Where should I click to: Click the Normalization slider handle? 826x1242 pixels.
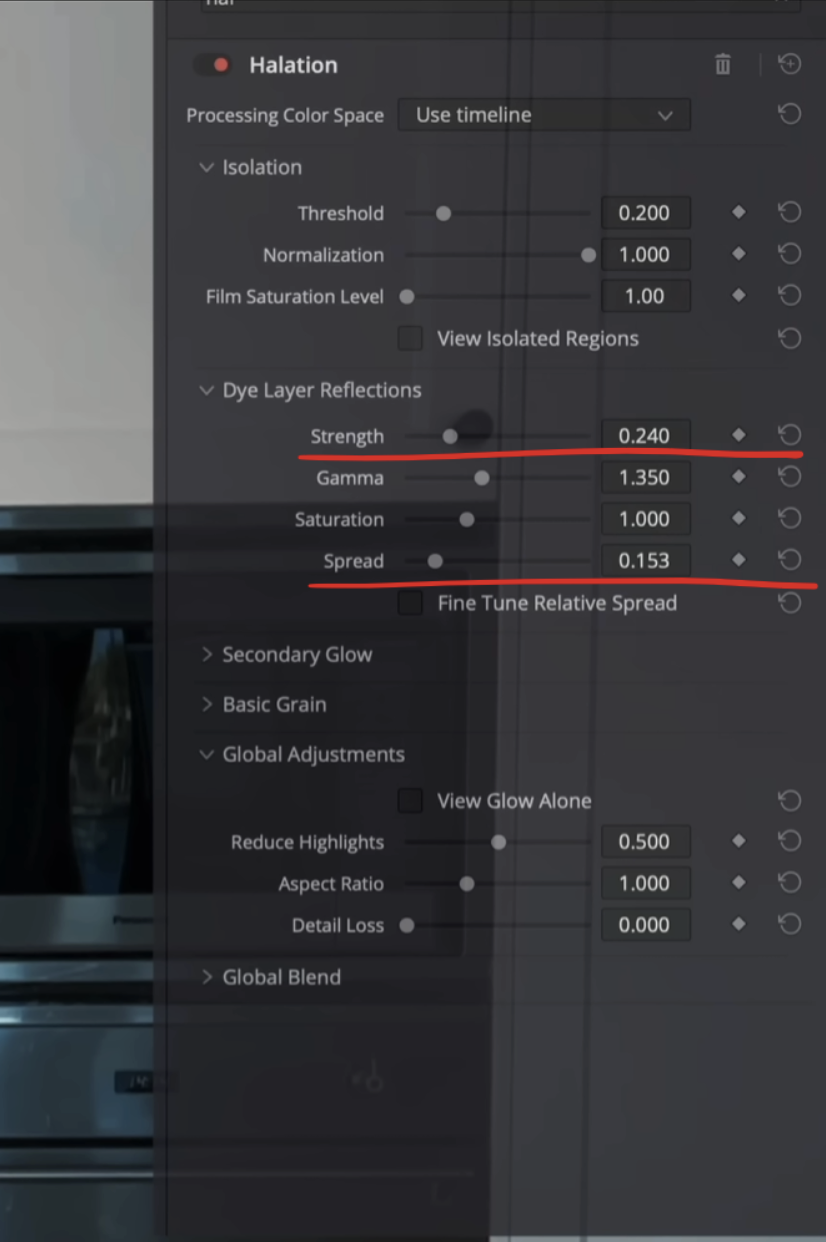coord(588,255)
